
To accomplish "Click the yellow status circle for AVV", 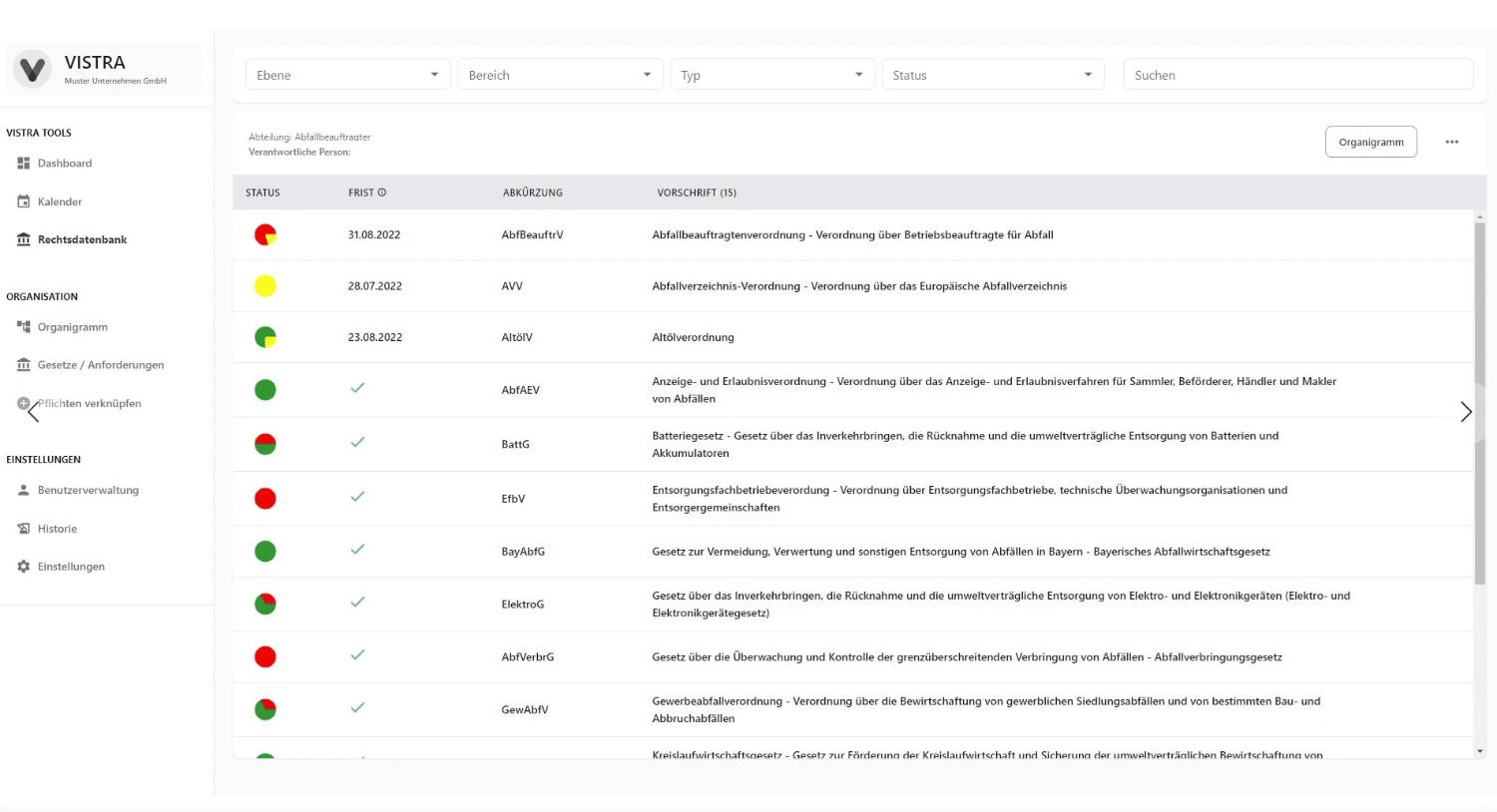I will click(x=265, y=286).
